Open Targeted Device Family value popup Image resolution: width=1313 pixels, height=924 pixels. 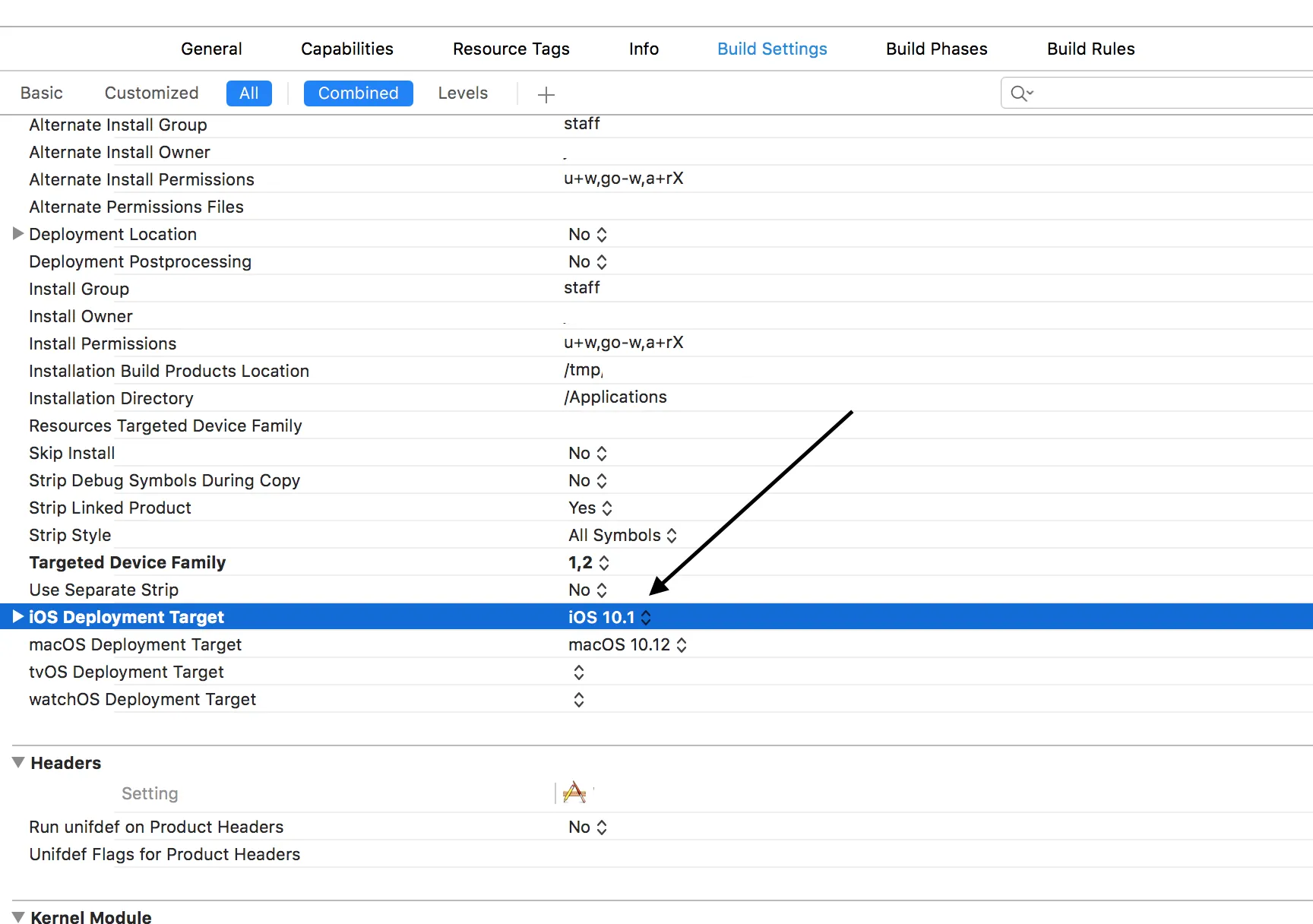[x=589, y=562]
